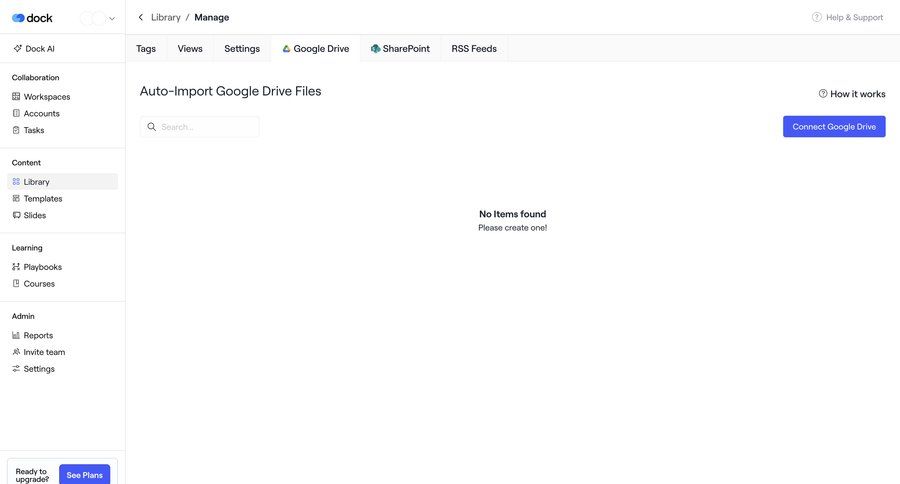Screen dimensions: 900x484
Task: Click the Dock logo
Action: (x=32, y=18)
